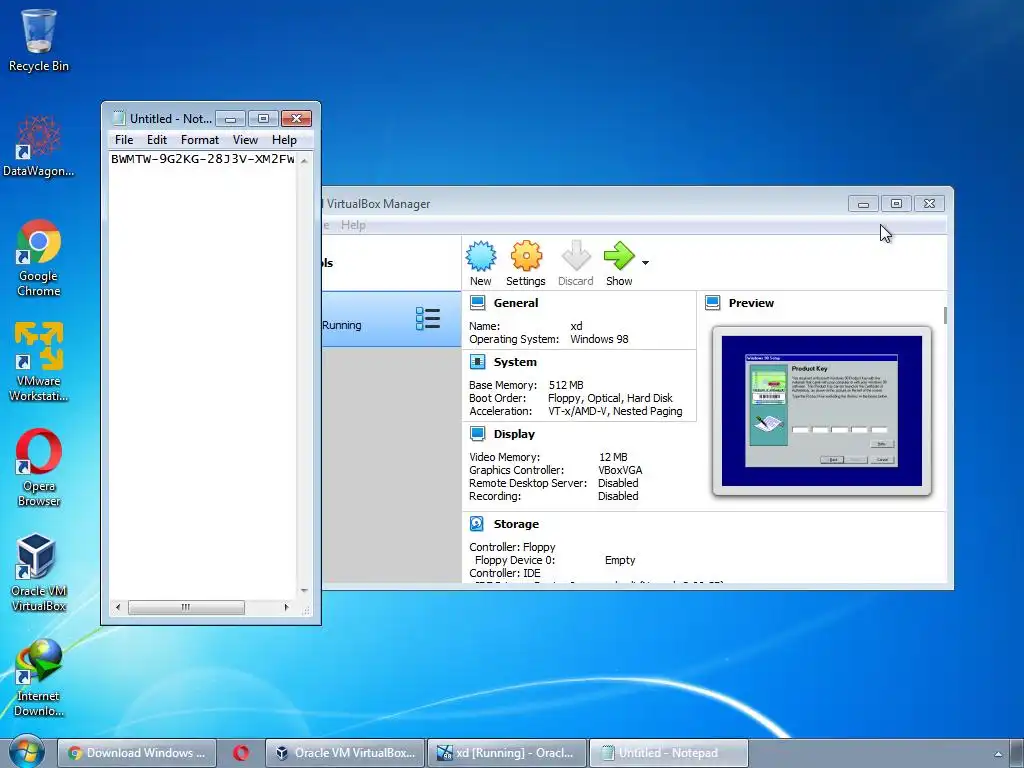The width and height of the screenshot is (1024, 768).
Task: Click the Storage section header text
Action: point(516,524)
